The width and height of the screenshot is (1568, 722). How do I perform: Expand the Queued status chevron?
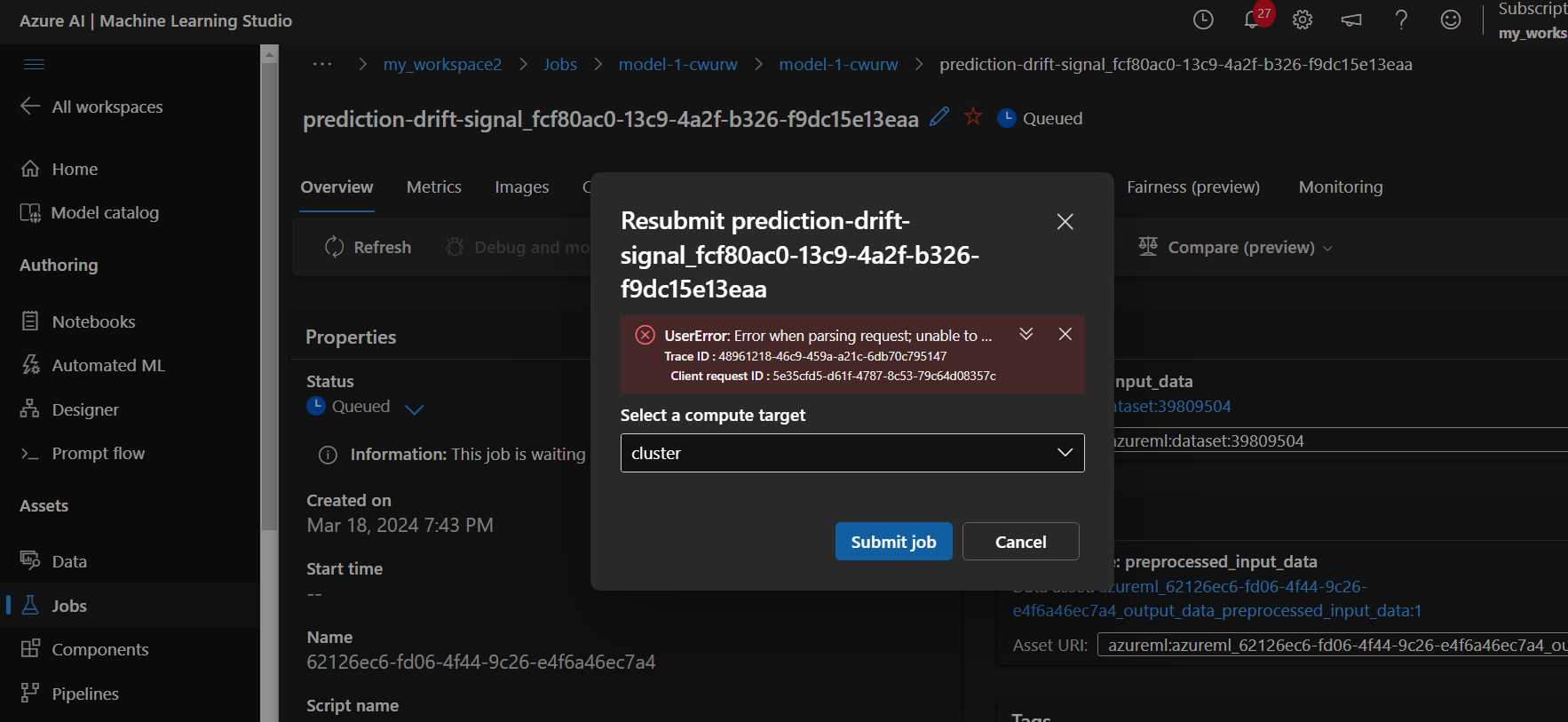[415, 409]
